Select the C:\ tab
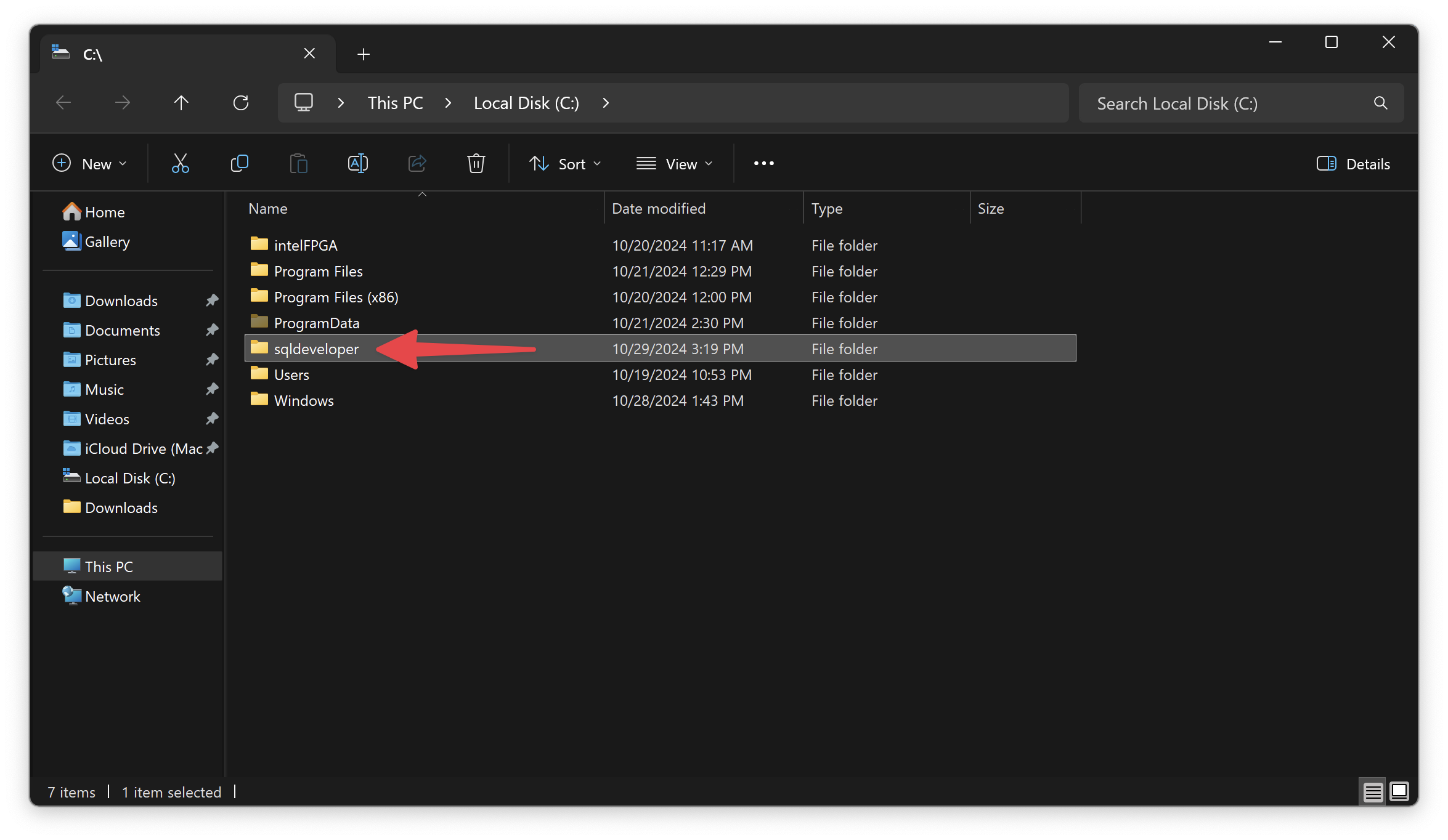The height and width of the screenshot is (840, 1448). (x=187, y=54)
